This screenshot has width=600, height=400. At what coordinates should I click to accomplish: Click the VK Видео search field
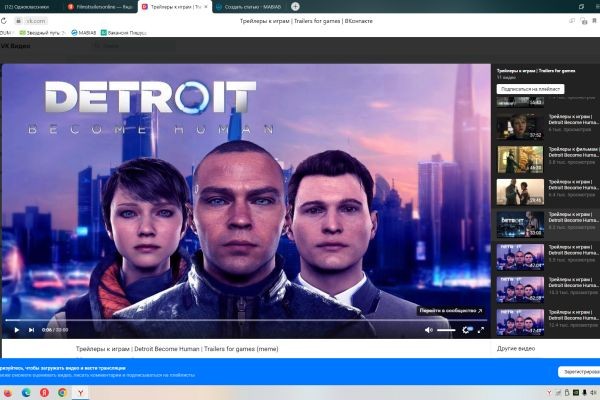coord(134,46)
